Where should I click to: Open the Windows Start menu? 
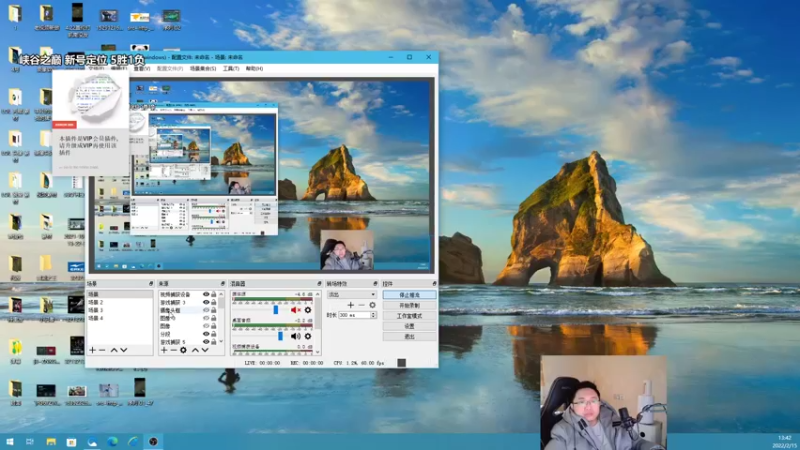[10, 441]
